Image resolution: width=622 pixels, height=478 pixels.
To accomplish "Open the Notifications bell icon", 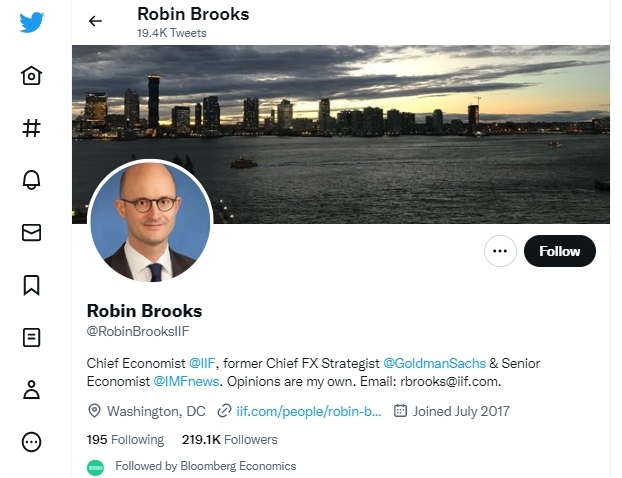I will click(31, 180).
